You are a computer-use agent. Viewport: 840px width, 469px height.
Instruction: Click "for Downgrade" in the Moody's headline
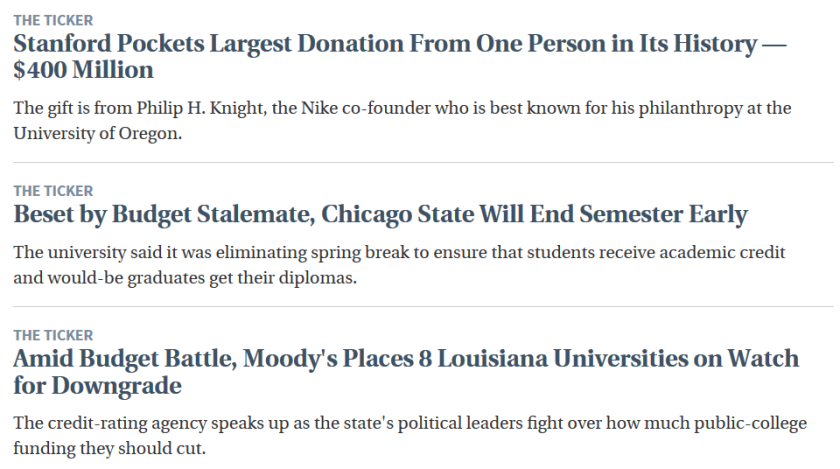[98, 385]
